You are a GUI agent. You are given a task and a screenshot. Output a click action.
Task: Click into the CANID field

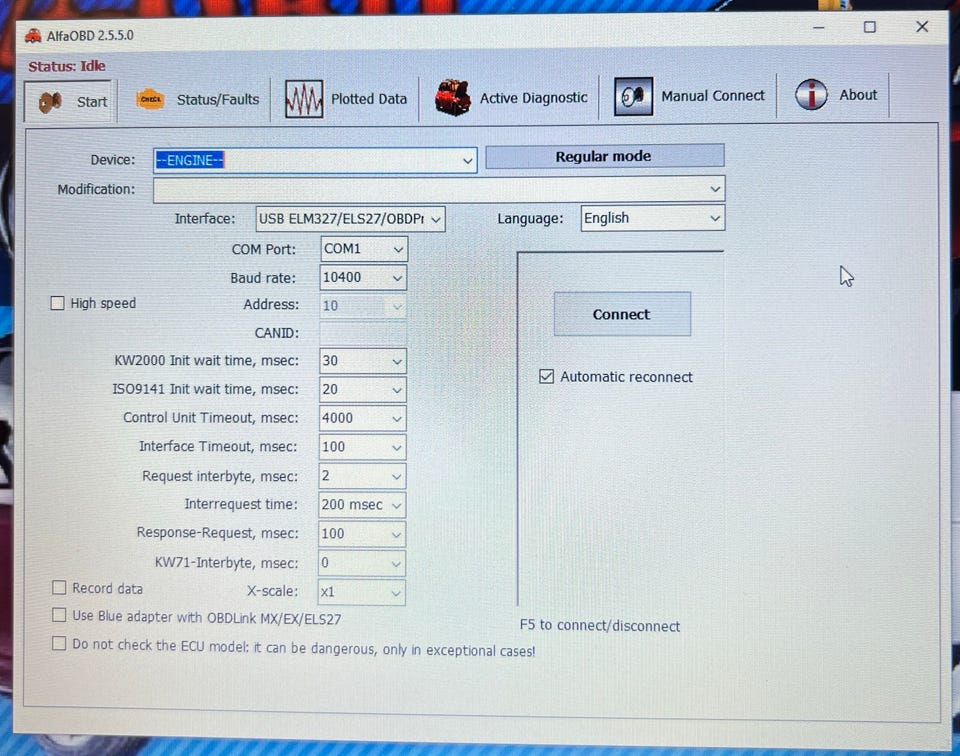(x=362, y=334)
